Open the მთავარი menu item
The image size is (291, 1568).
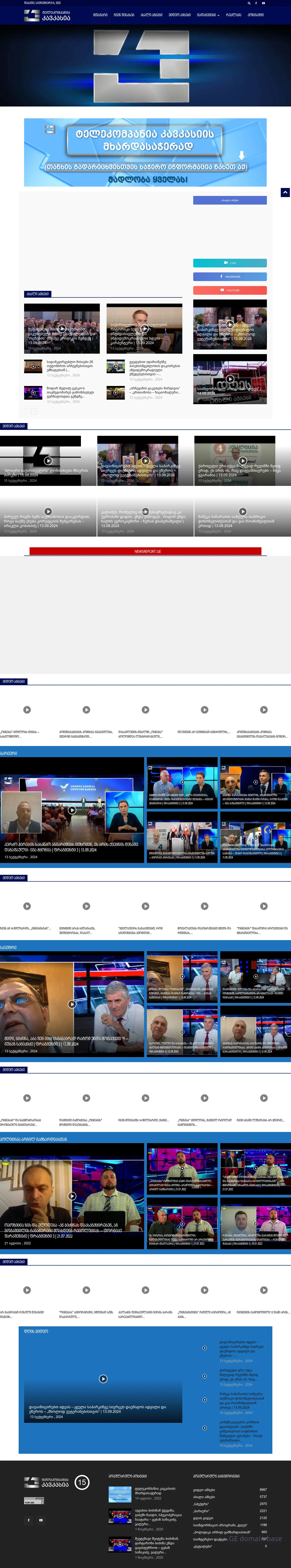(100, 15)
